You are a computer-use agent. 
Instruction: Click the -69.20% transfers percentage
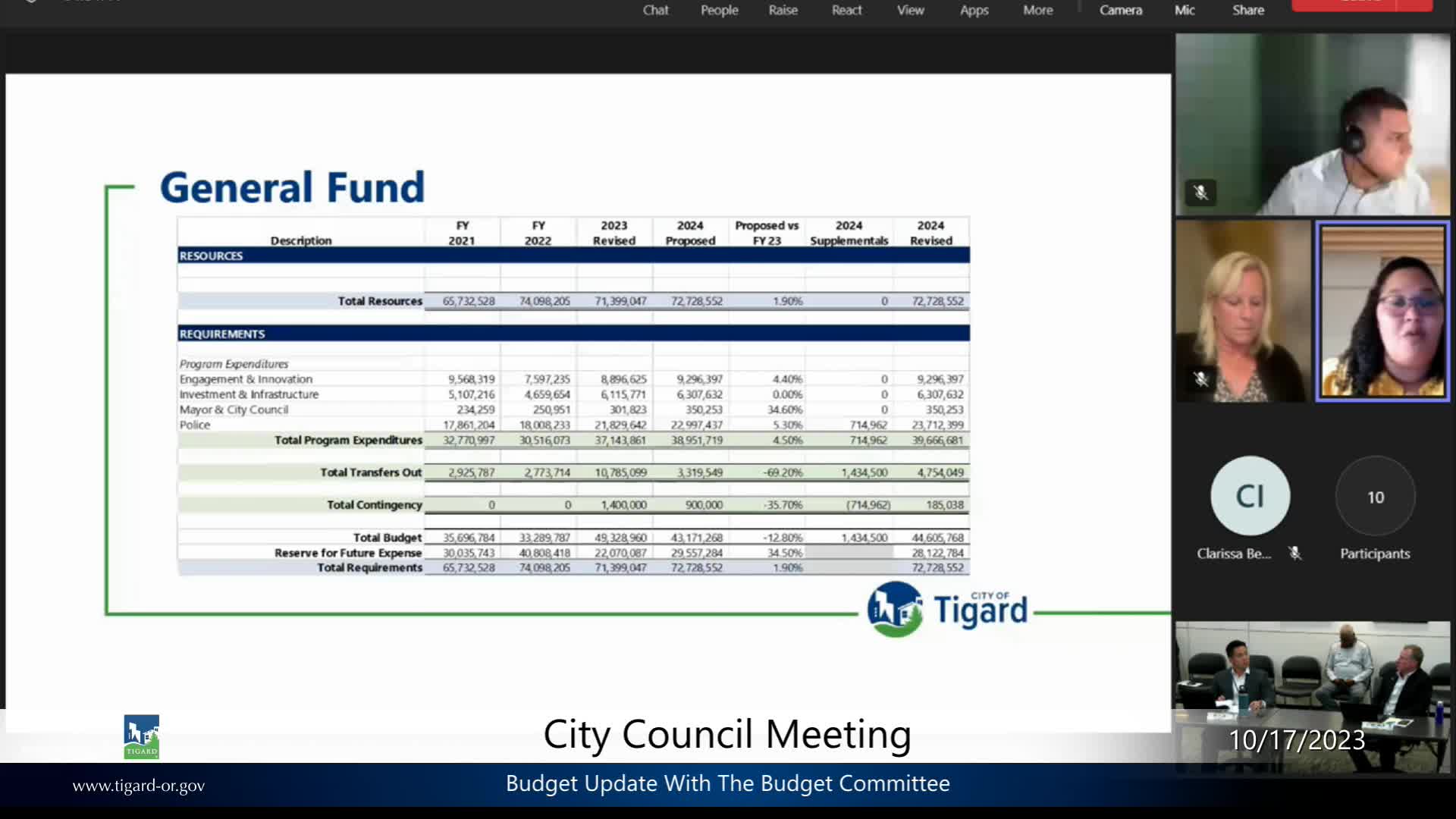[783, 472]
